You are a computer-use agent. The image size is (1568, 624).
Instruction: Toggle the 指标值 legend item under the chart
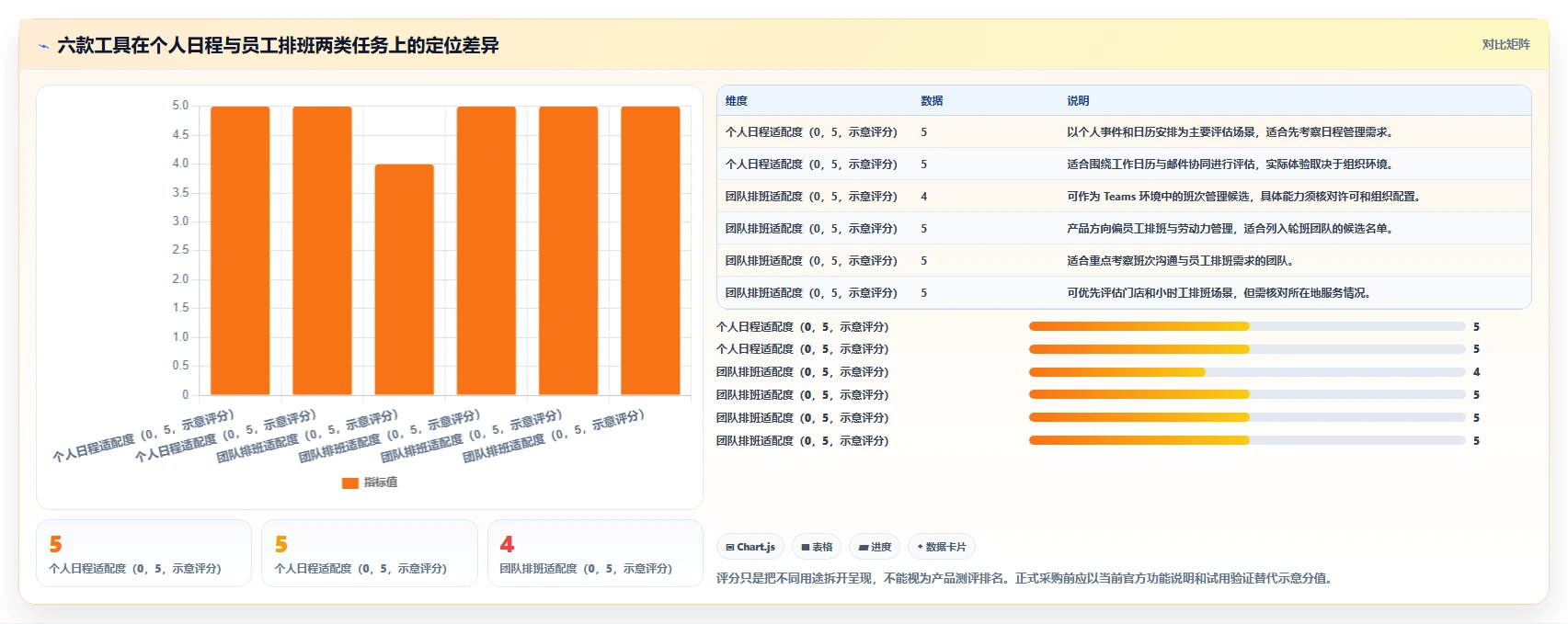(370, 482)
